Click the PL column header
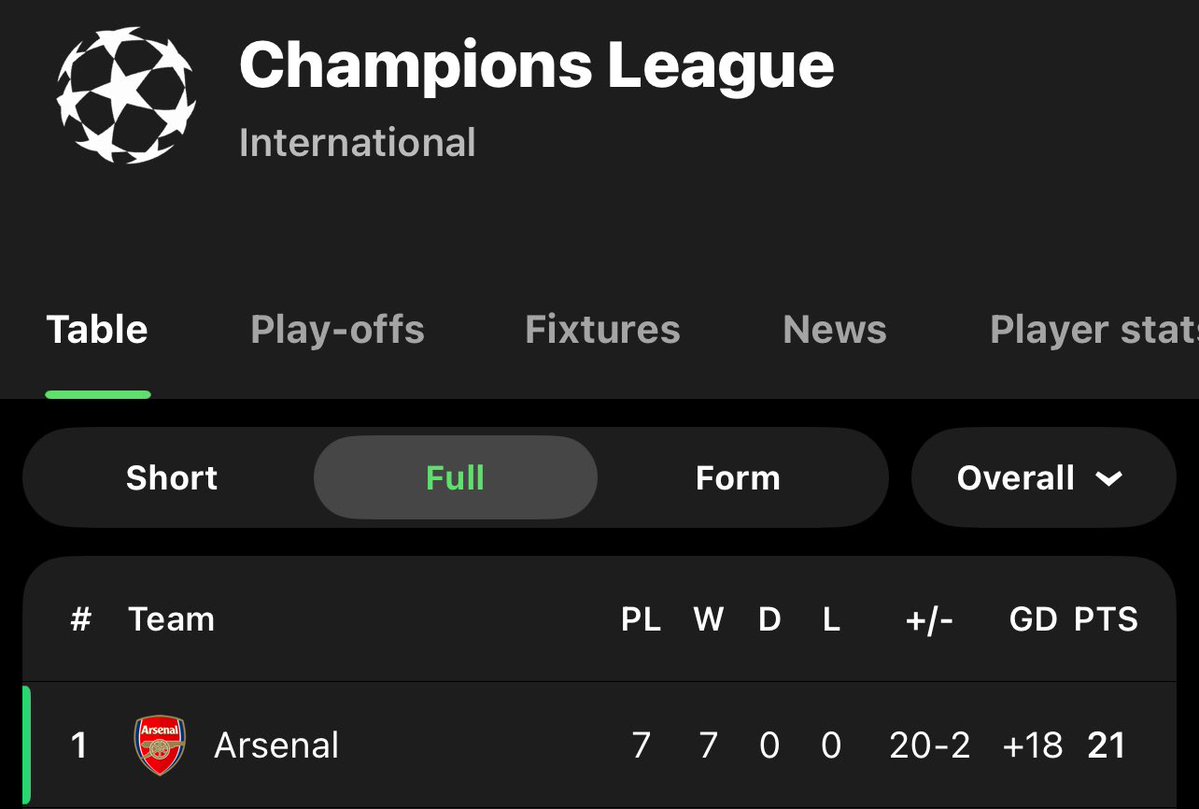 (x=641, y=620)
